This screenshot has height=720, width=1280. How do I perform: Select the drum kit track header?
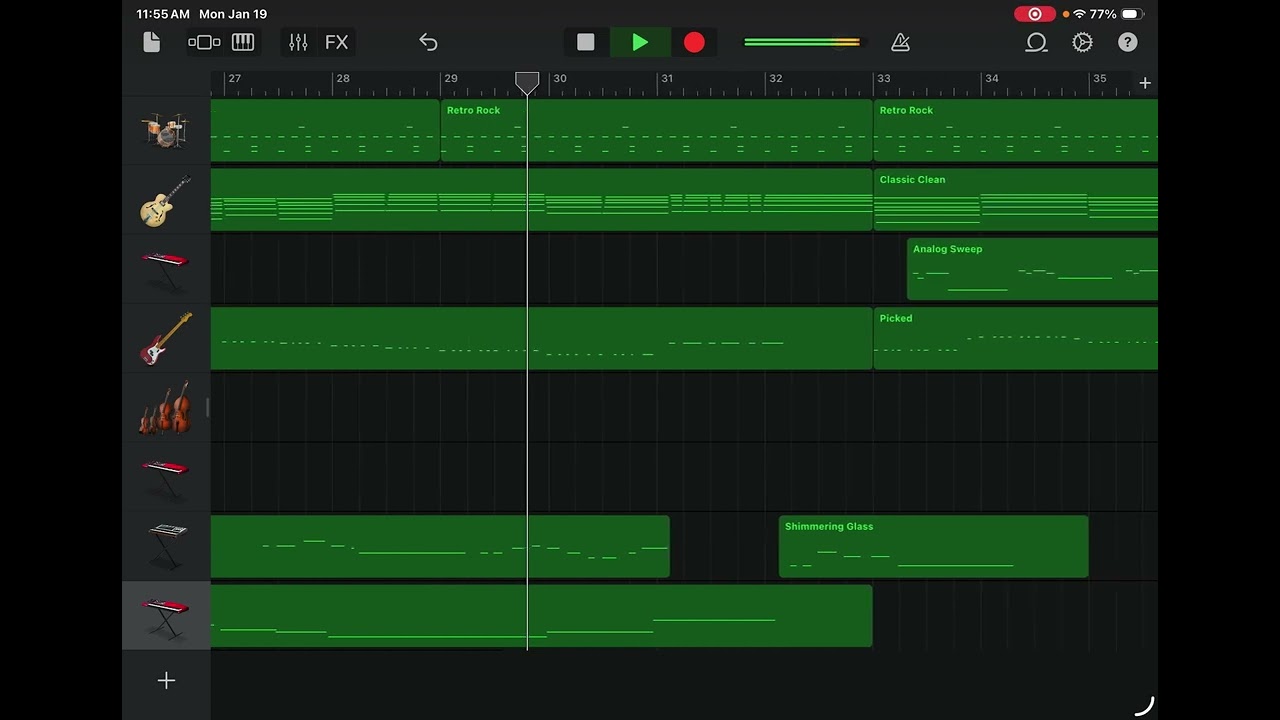tap(166, 130)
